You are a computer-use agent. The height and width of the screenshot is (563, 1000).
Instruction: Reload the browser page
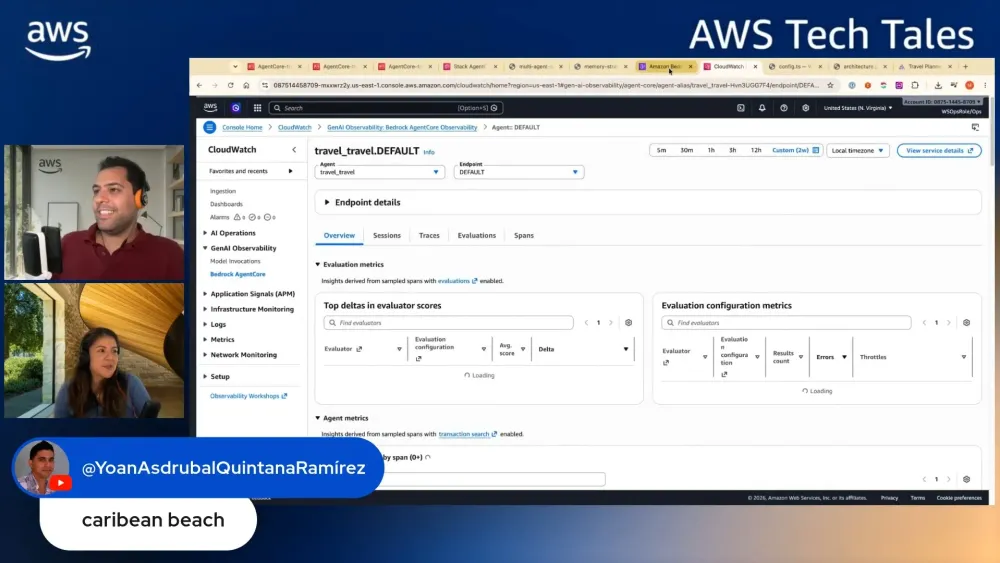[230, 85]
